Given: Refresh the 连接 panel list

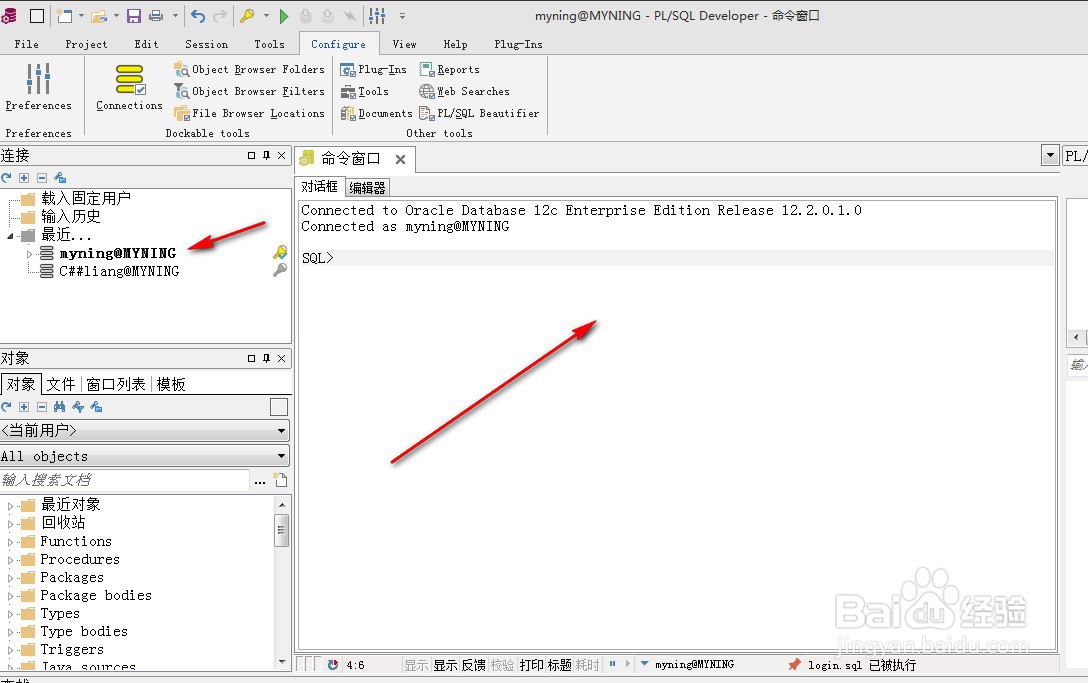Looking at the screenshot, I should [8, 177].
